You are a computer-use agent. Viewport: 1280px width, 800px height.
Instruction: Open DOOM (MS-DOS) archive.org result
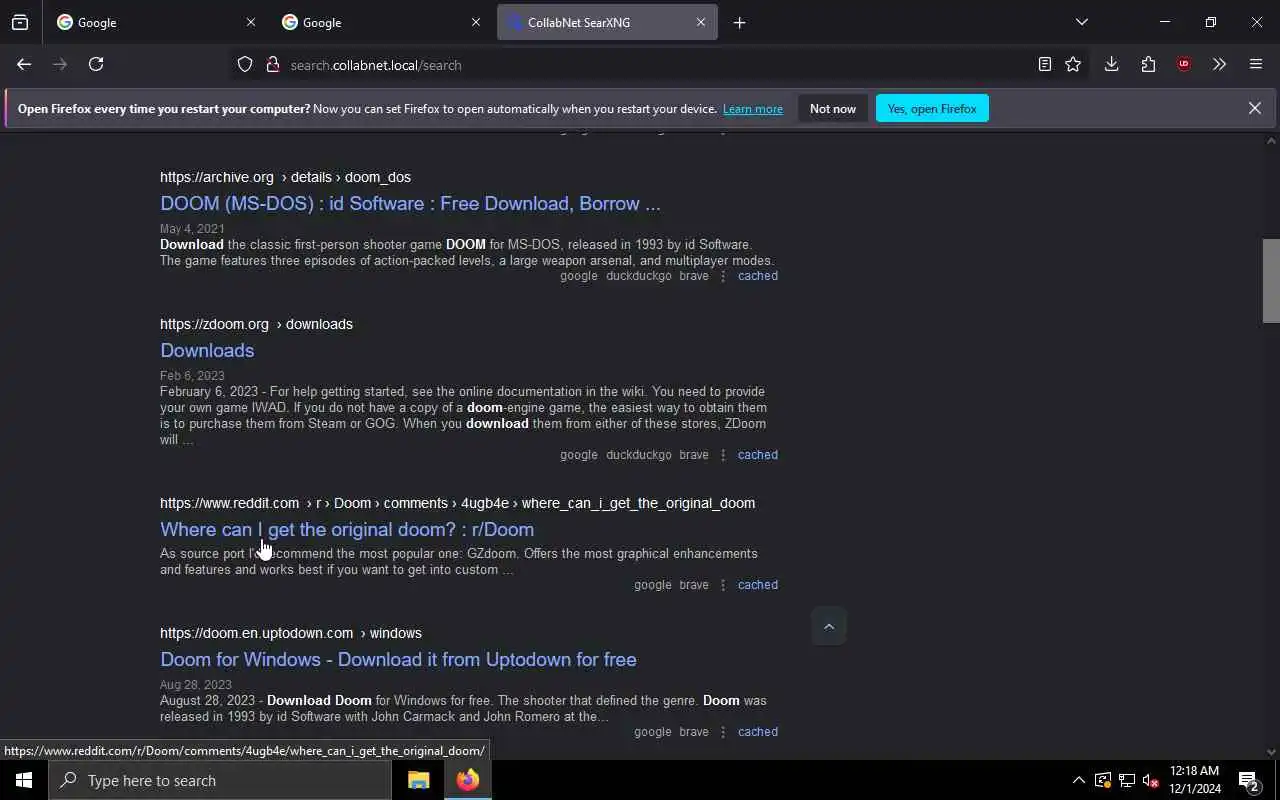pos(410,203)
